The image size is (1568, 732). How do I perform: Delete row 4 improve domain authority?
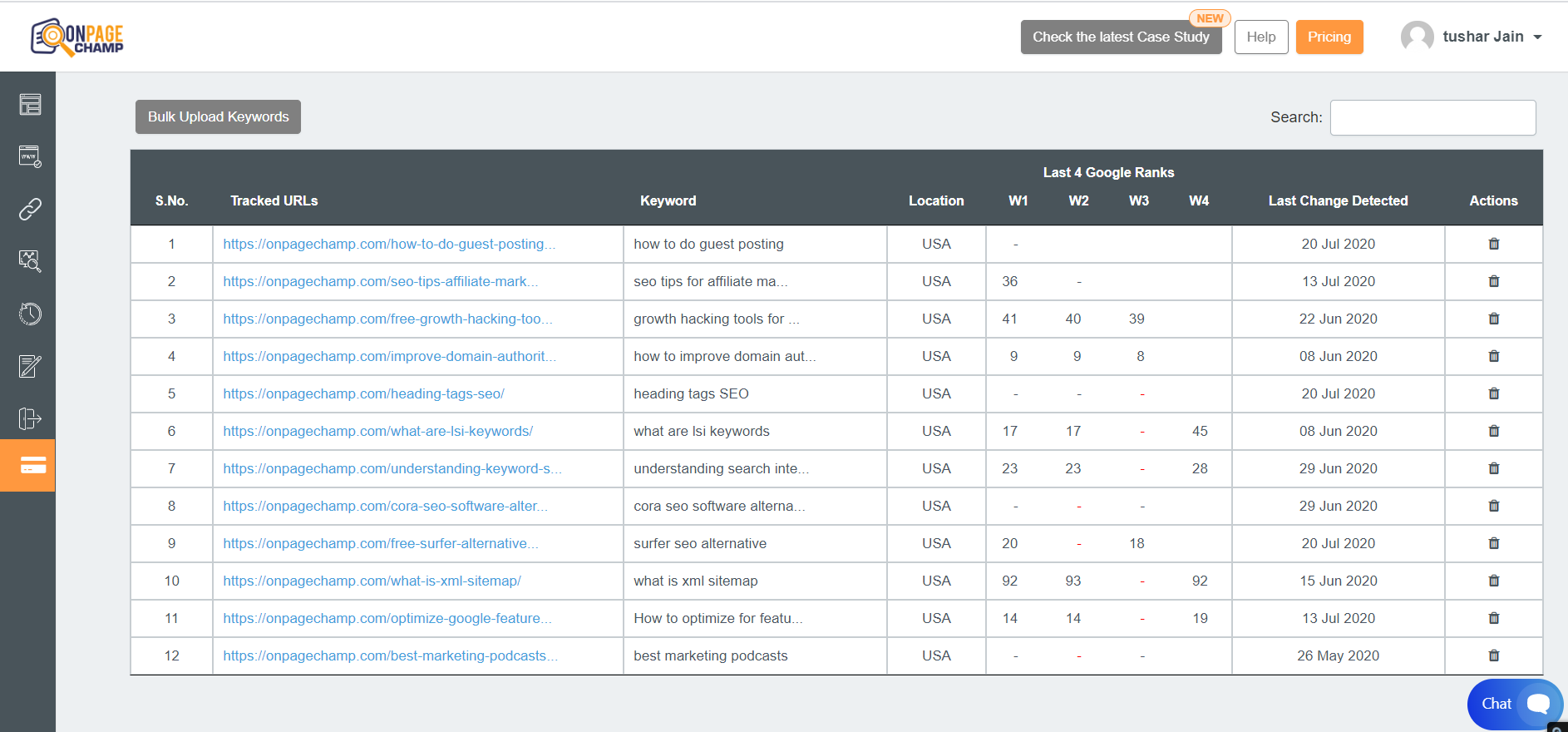point(1494,356)
